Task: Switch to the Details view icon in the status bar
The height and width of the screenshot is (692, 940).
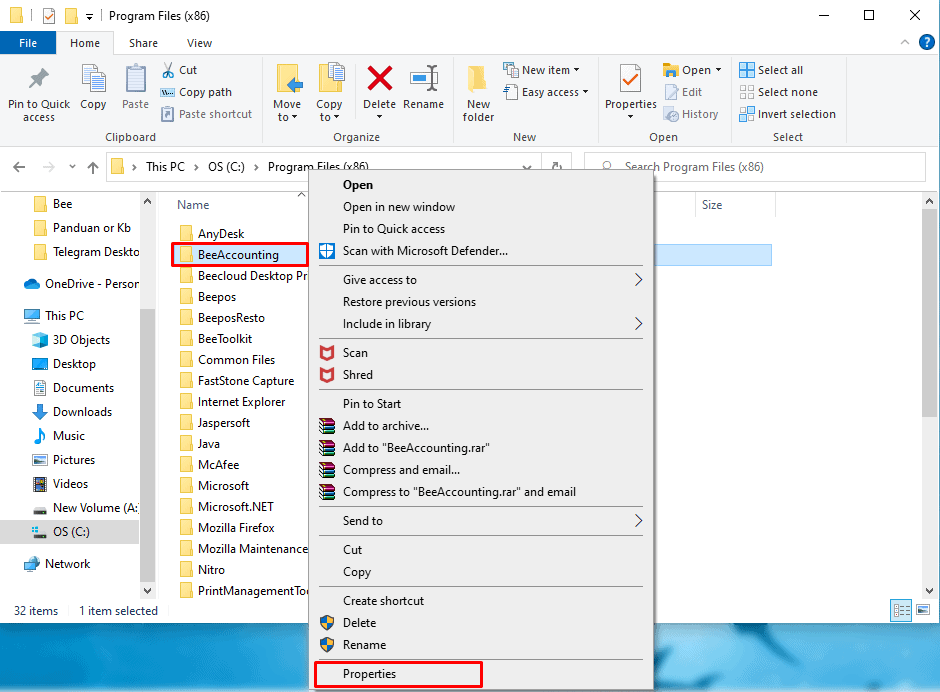Action: point(901,610)
